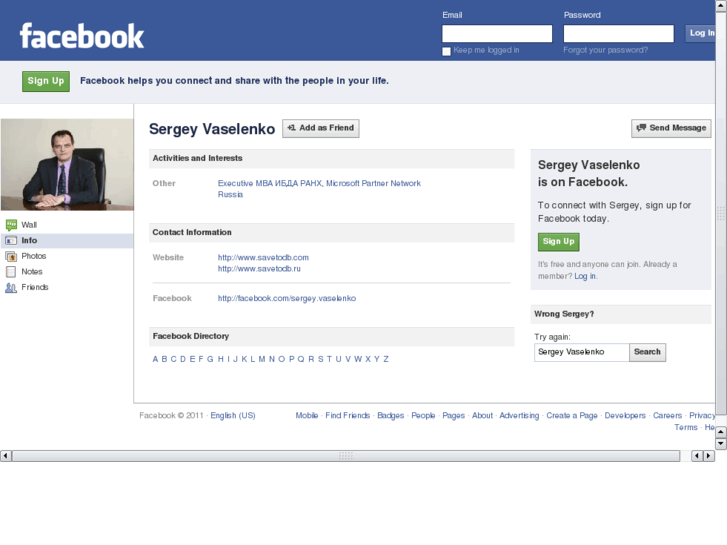Open directory letter S
This screenshot has width=727, height=545.
321,359
